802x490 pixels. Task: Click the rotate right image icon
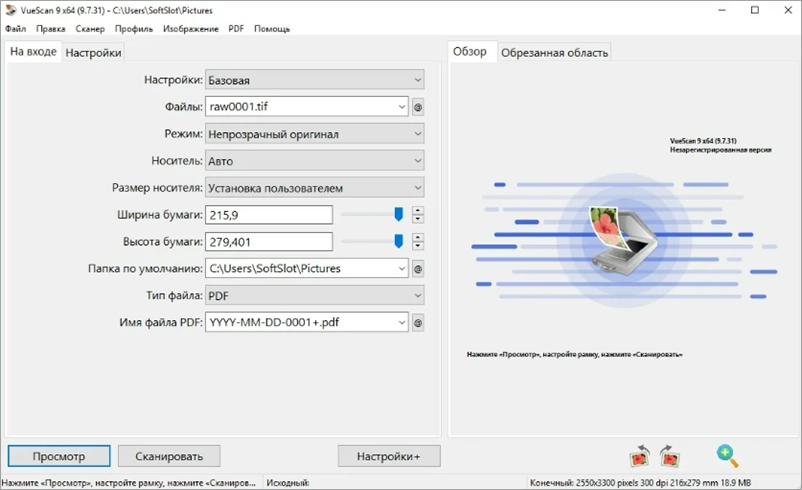(670, 456)
